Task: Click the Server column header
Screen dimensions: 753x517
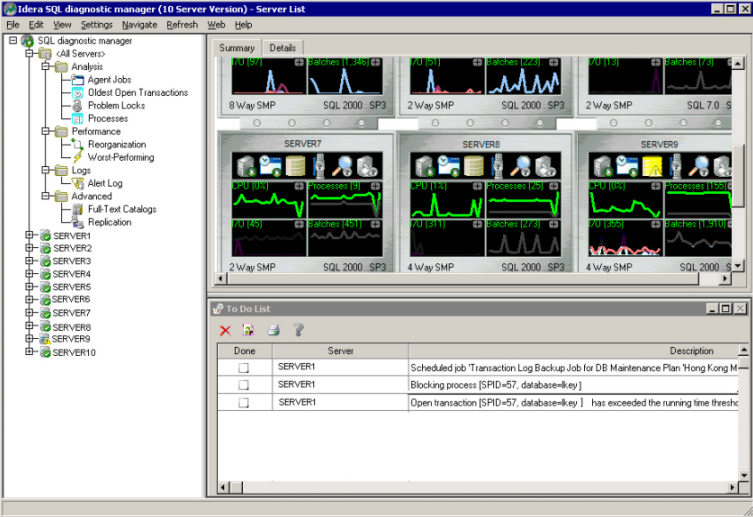Action: pos(340,351)
